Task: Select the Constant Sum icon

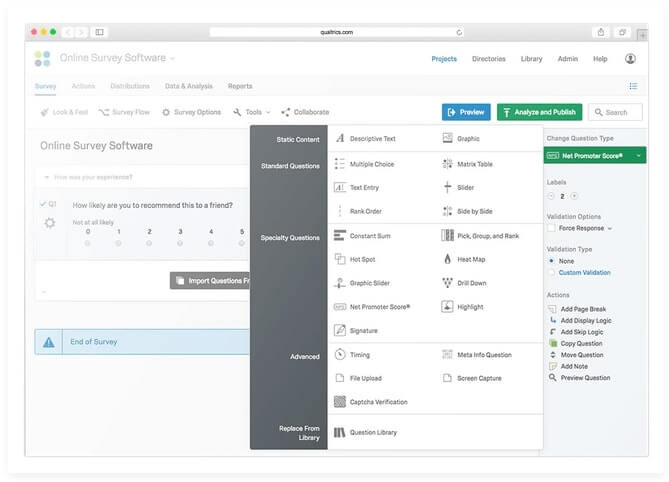Action: pyautogui.click(x=340, y=235)
